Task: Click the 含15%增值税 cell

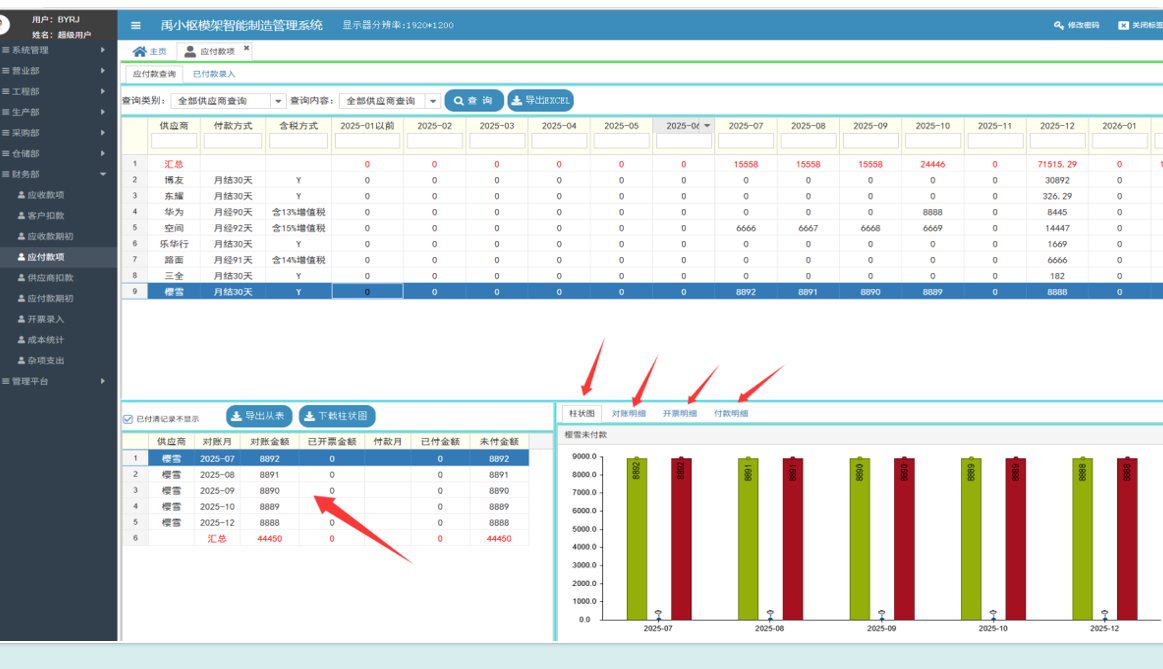Action: pos(298,228)
